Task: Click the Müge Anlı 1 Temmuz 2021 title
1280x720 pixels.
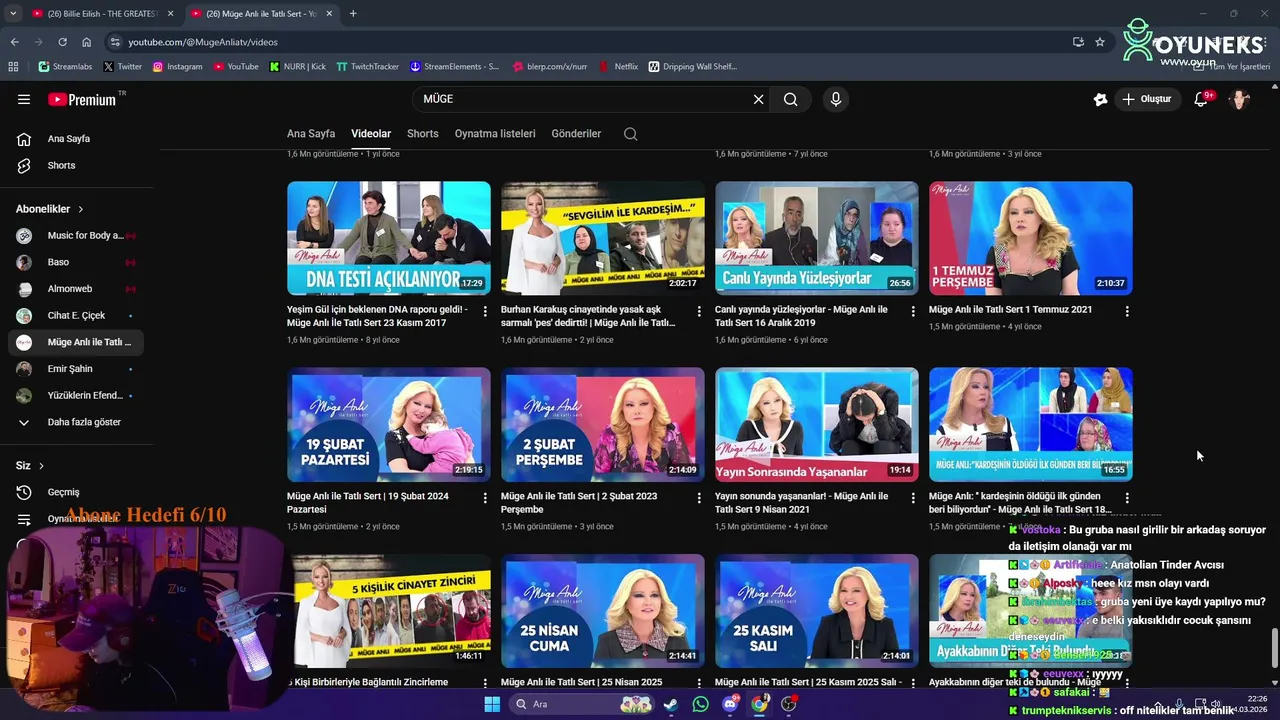Action: click(1010, 310)
